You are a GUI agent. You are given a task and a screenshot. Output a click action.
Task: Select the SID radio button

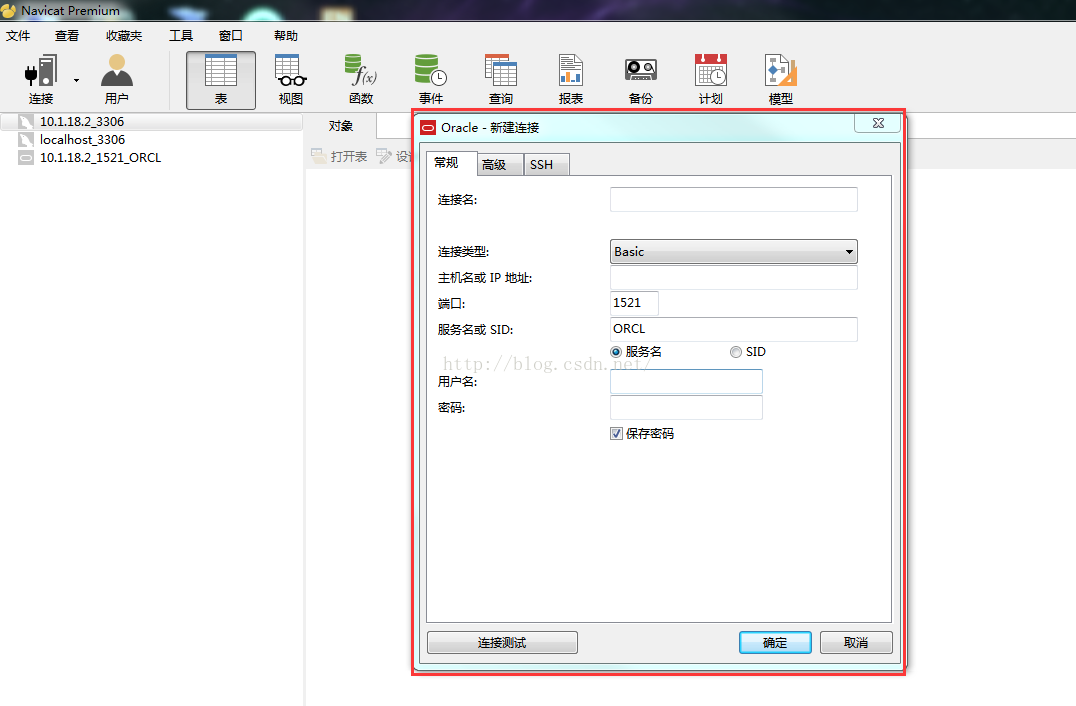click(x=736, y=352)
